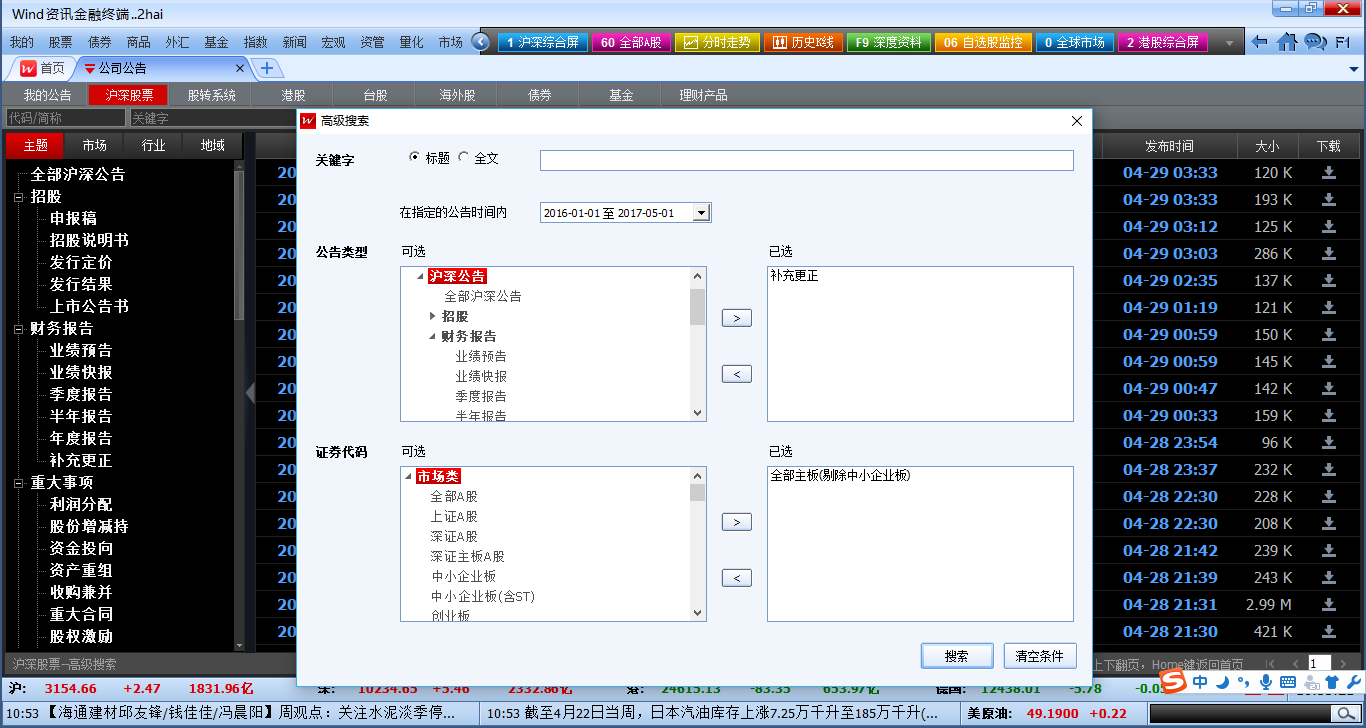Click the 代码/简称 code input field
Screen dimensions: 1366x728
pyautogui.click(x=65, y=118)
